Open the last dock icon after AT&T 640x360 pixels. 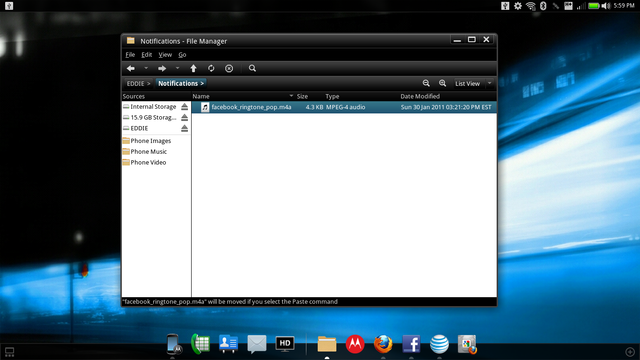pos(467,344)
